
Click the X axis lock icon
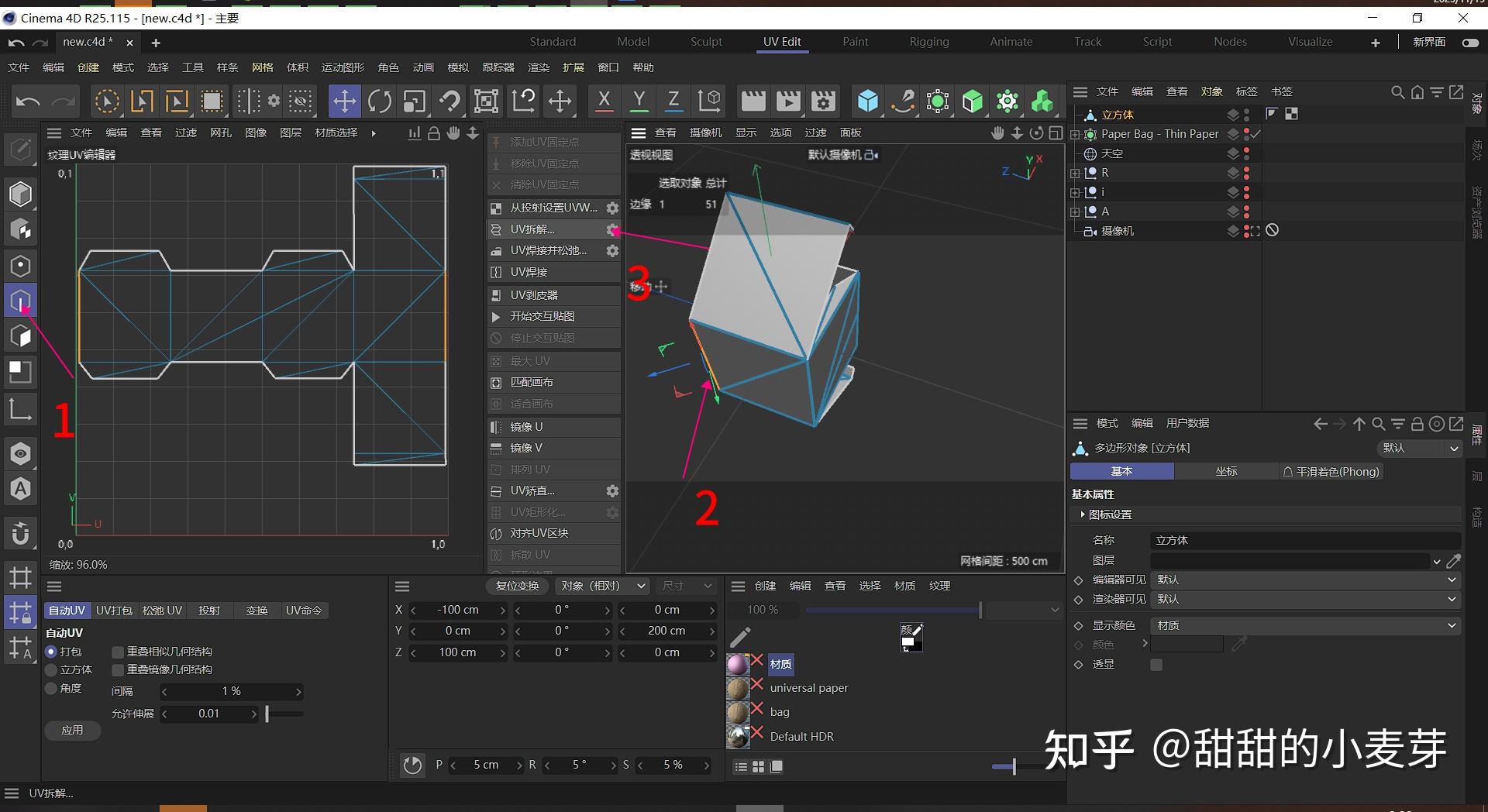(x=604, y=101)
